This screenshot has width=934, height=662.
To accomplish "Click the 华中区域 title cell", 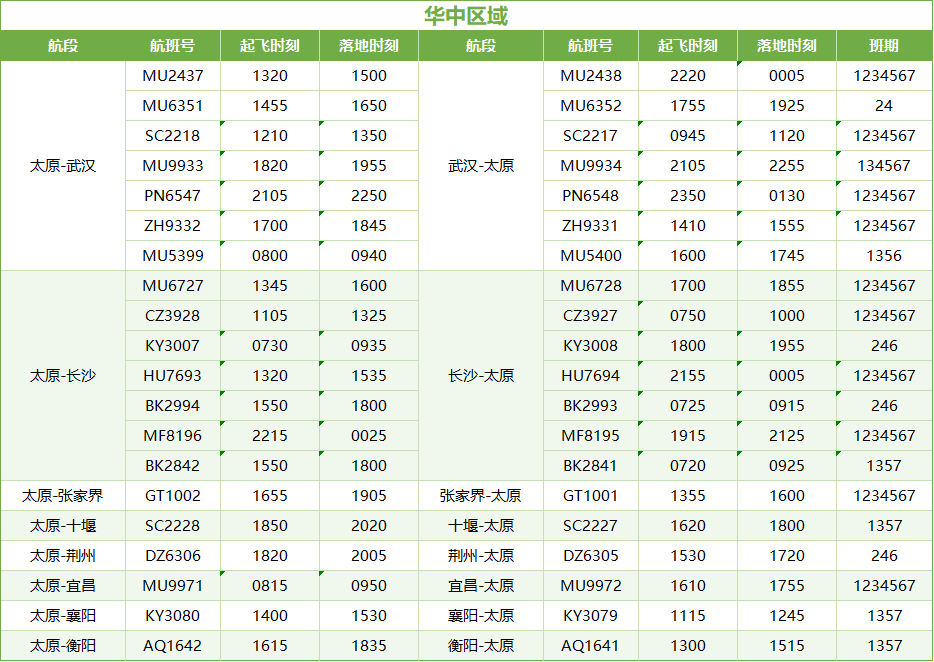I will pos(466,16).
